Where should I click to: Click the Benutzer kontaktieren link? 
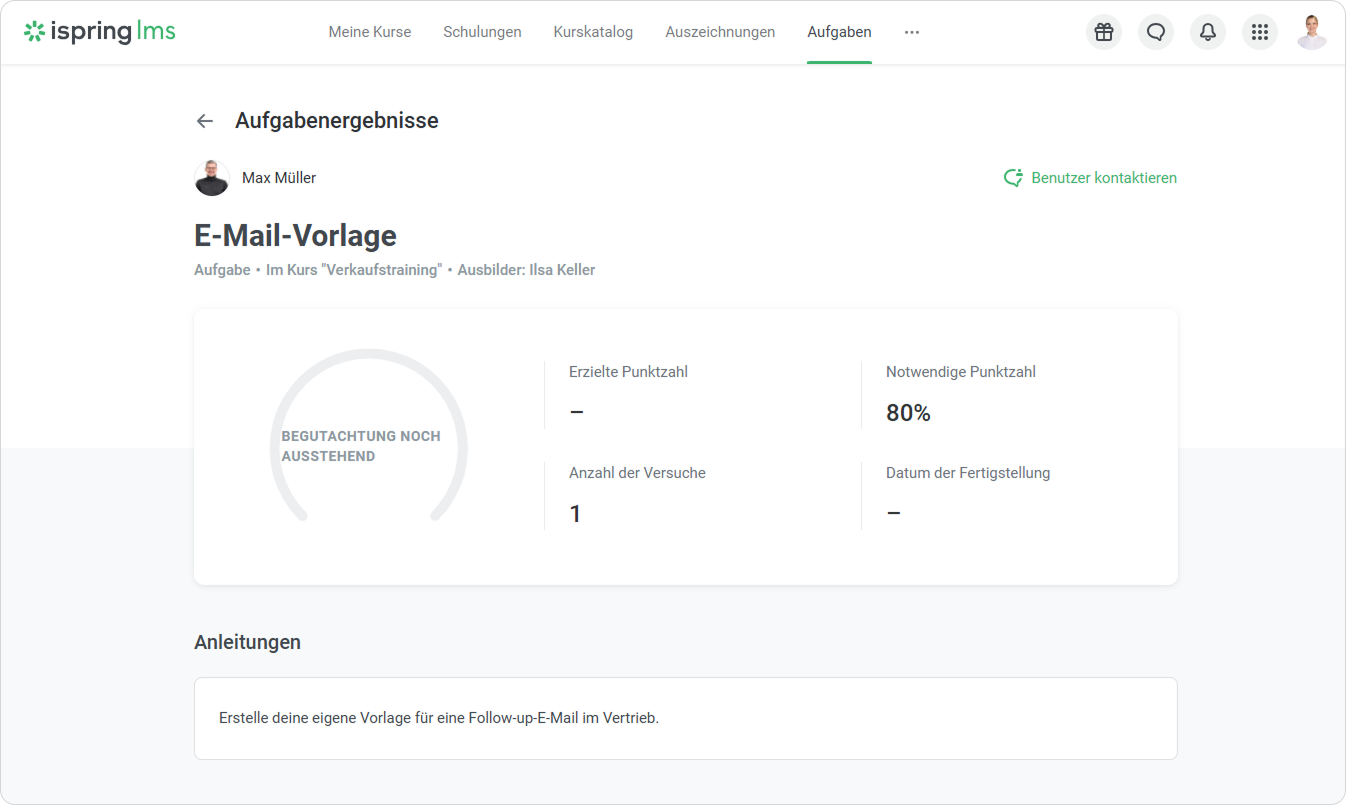pyautogui.click(x=1103, y=178)
